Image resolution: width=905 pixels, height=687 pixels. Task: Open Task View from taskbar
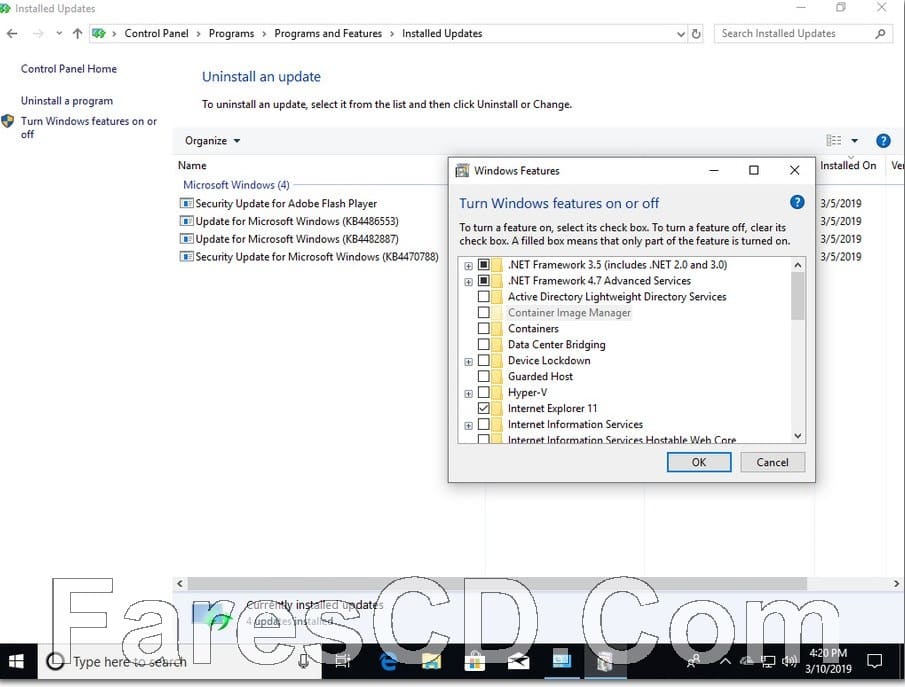pos(343,662)
